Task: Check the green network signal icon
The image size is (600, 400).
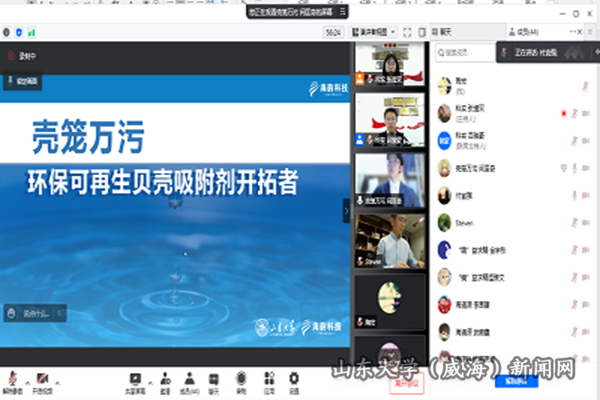Action: click(x=31, y=33)
